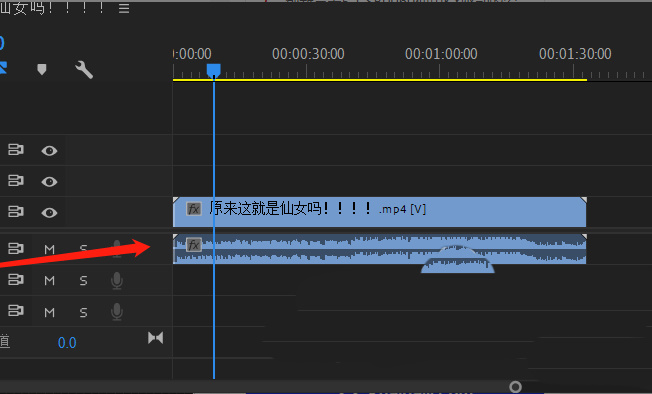The image size is (652, 394).
Task: Mute the third audio track
Action: tap(49, 312)
